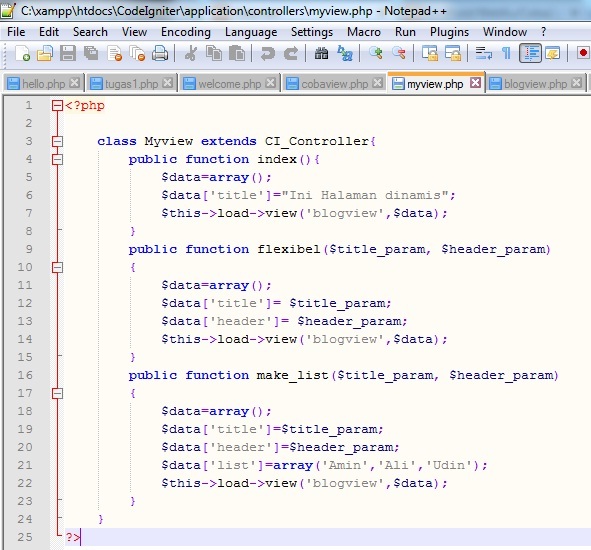This screenshot has height=550, width=591.
Task: Undo last action with Undo arrow
Action: pos(268,53)
